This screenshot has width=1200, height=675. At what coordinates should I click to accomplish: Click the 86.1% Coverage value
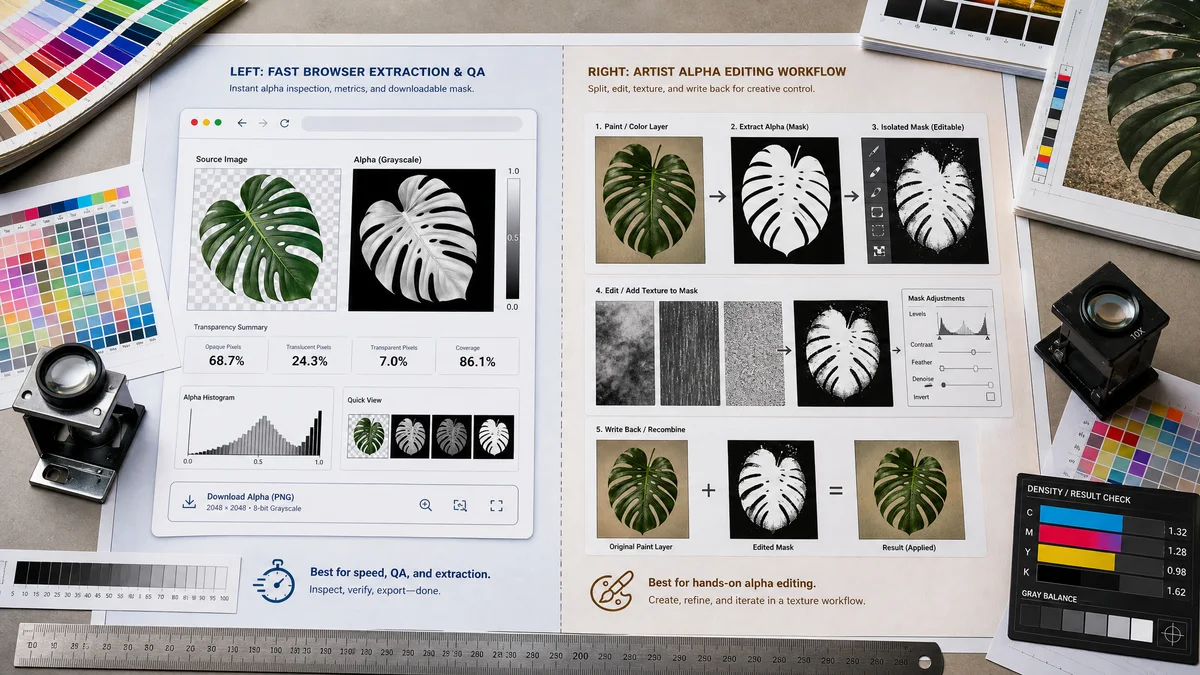477,361
